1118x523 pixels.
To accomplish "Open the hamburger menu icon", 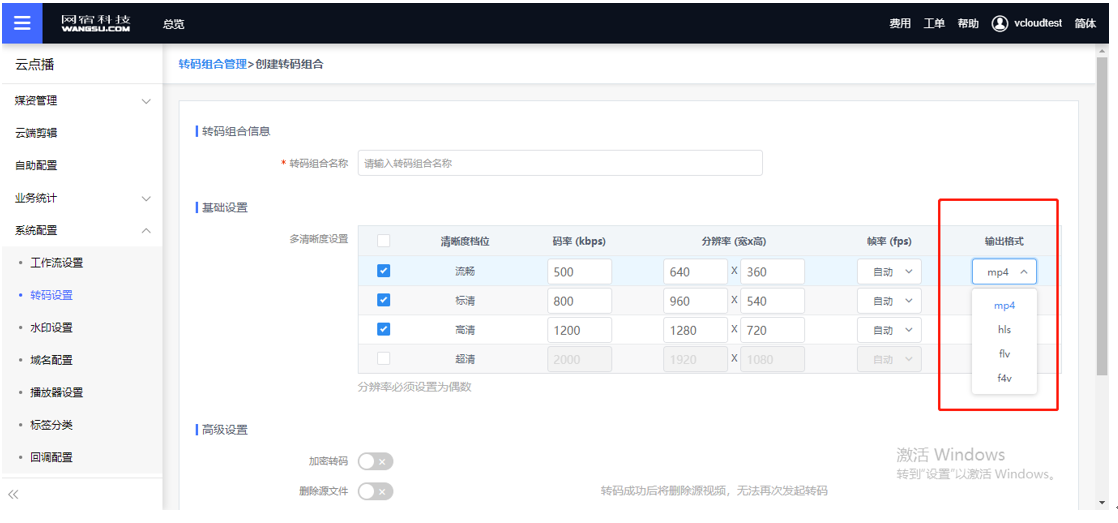I will (x=22, y=23).
